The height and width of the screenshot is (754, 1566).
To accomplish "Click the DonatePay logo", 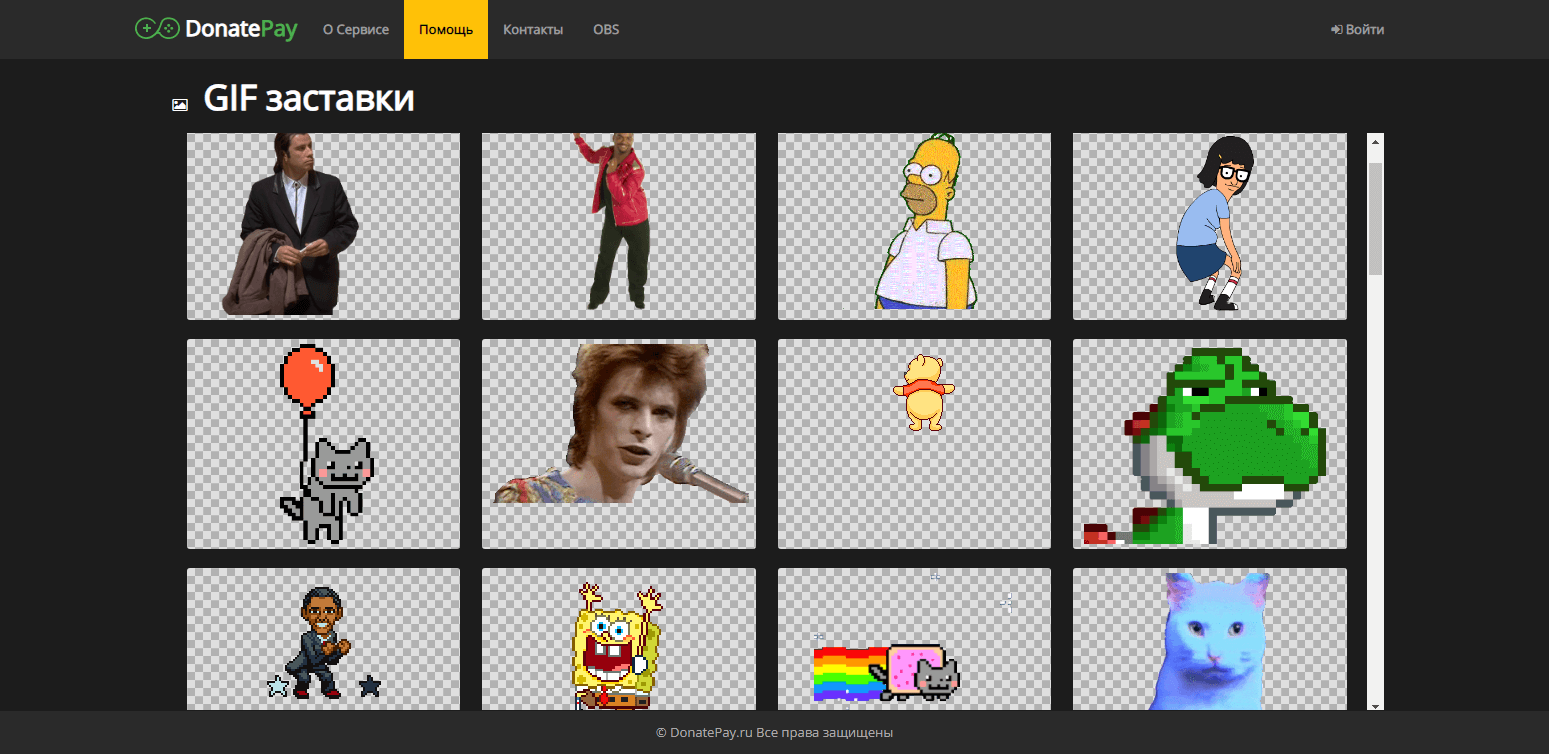I will click(216, 29).
